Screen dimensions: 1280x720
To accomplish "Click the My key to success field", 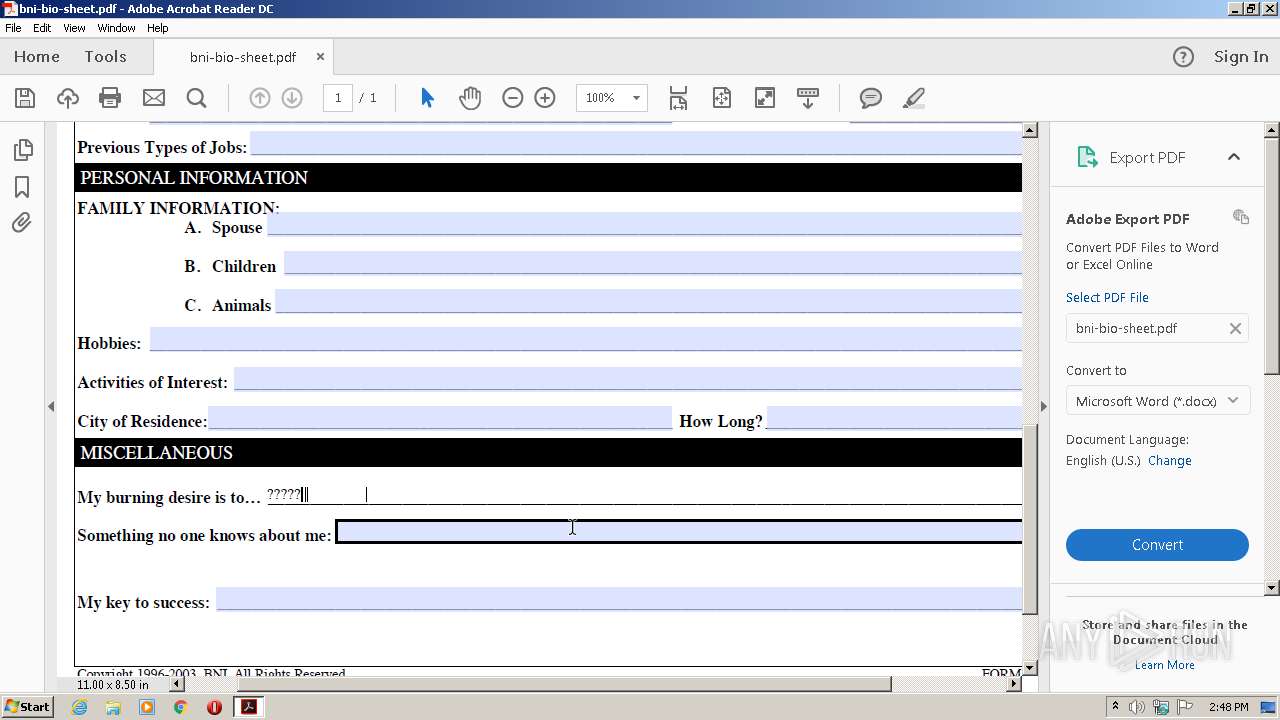I will [x=619, y=599].
